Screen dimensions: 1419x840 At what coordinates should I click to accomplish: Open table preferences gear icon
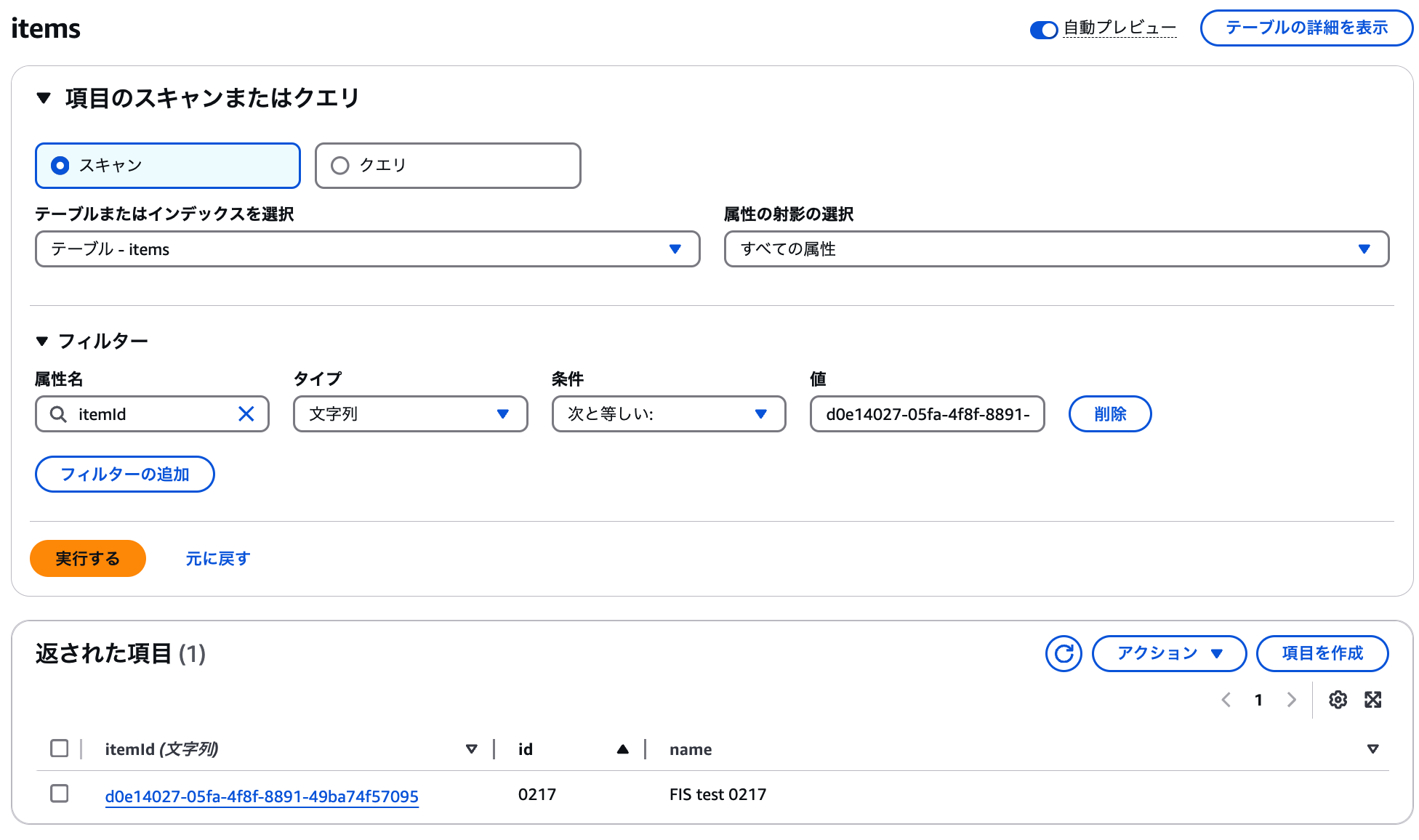(x=1338, y=700)
